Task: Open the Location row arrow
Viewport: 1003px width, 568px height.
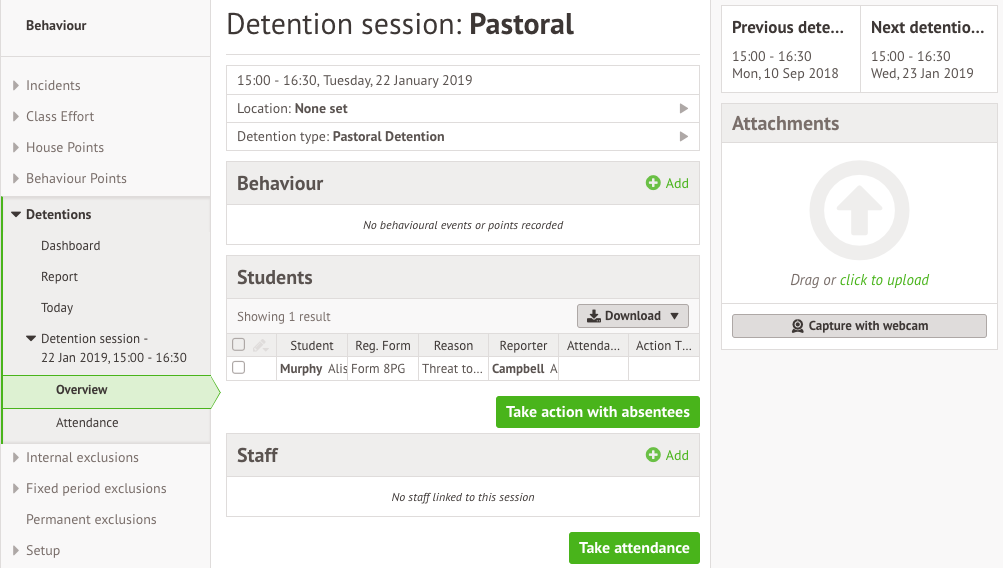Action: click(x=683, y=109)
